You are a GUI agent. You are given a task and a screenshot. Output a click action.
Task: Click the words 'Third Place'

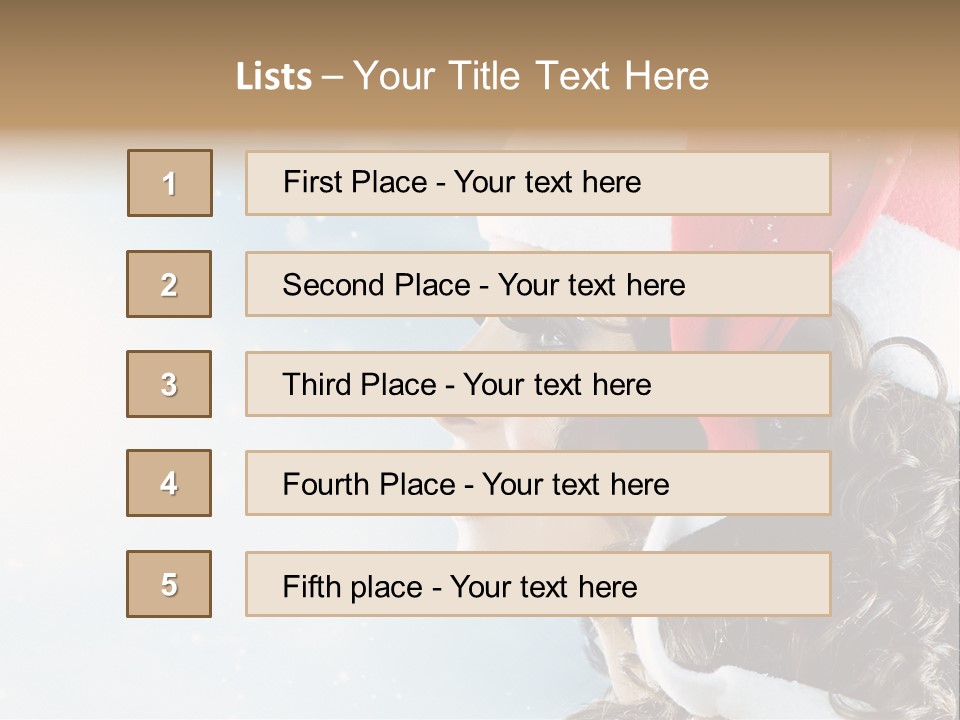pos(359,384)
